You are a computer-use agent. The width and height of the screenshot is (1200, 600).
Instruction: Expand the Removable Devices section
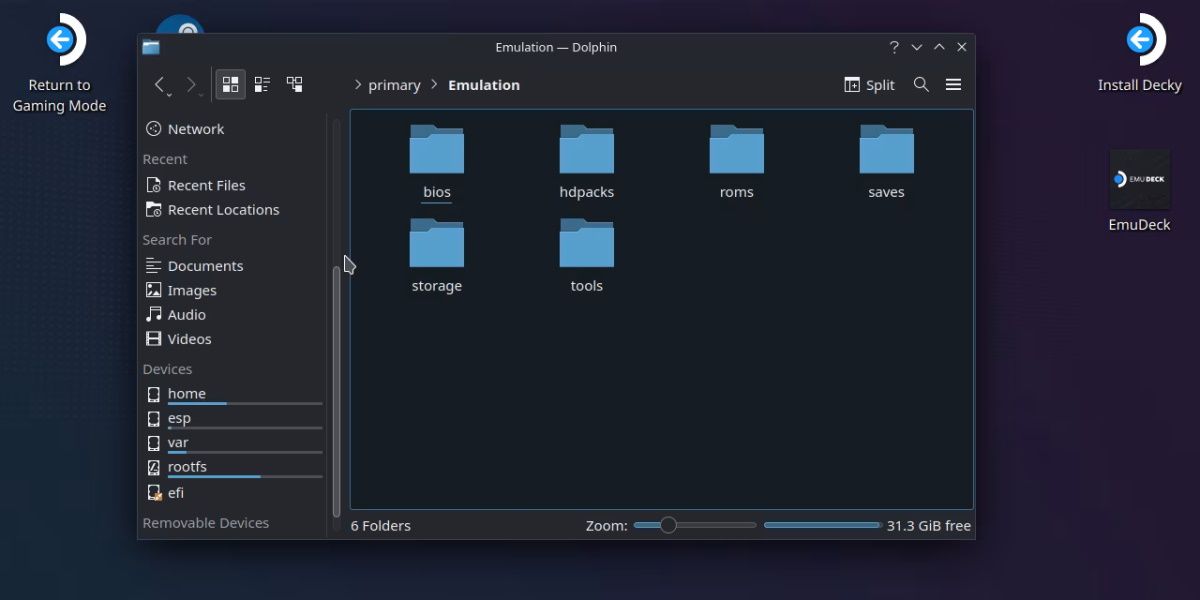point(206,522)
